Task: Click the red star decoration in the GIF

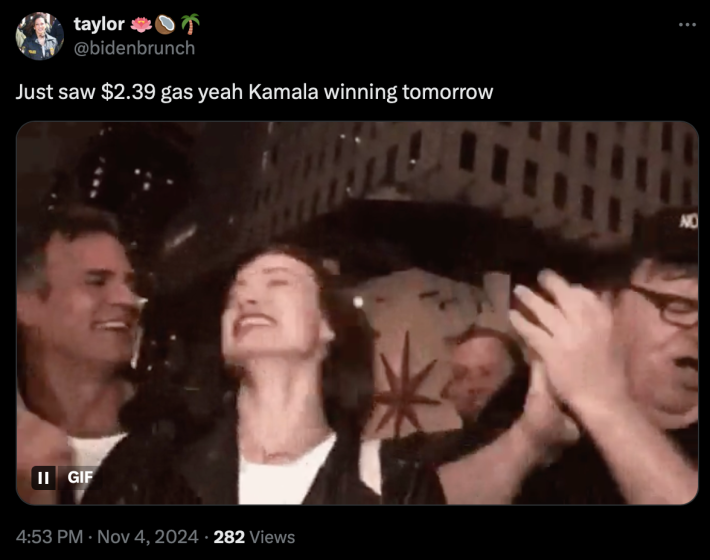Action: point(404,385)
